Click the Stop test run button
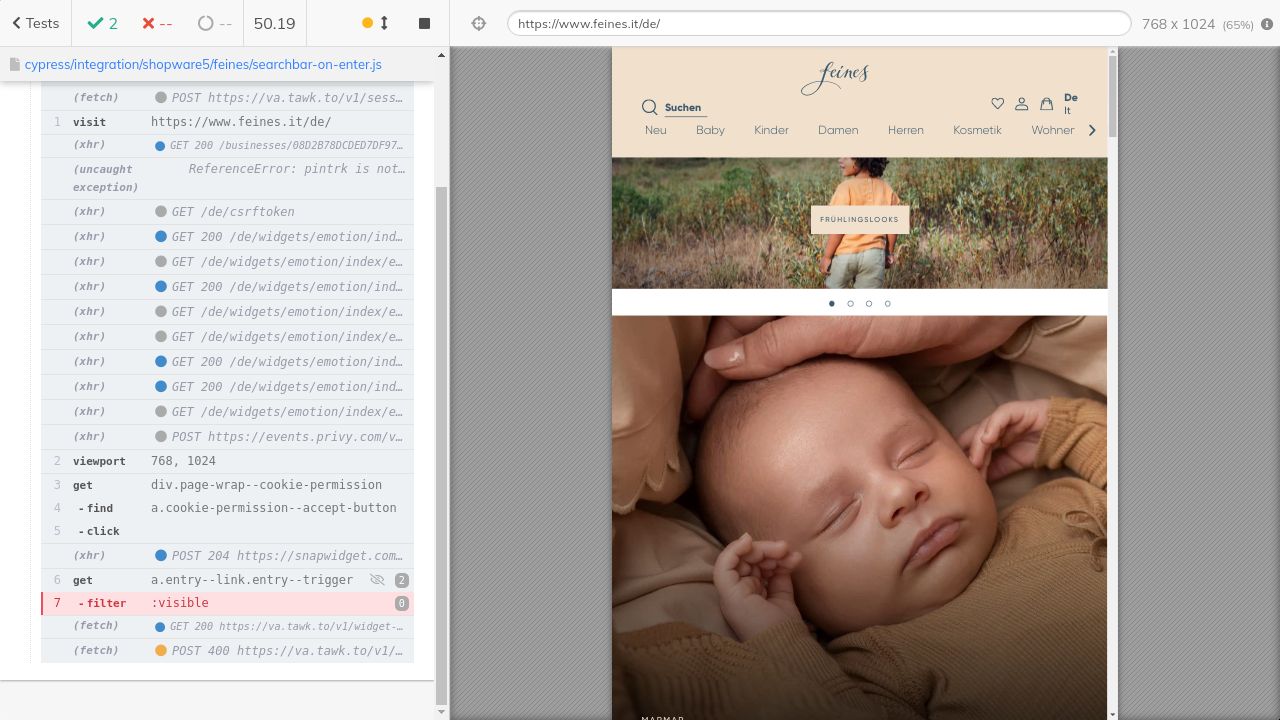 tap(424, 23)
